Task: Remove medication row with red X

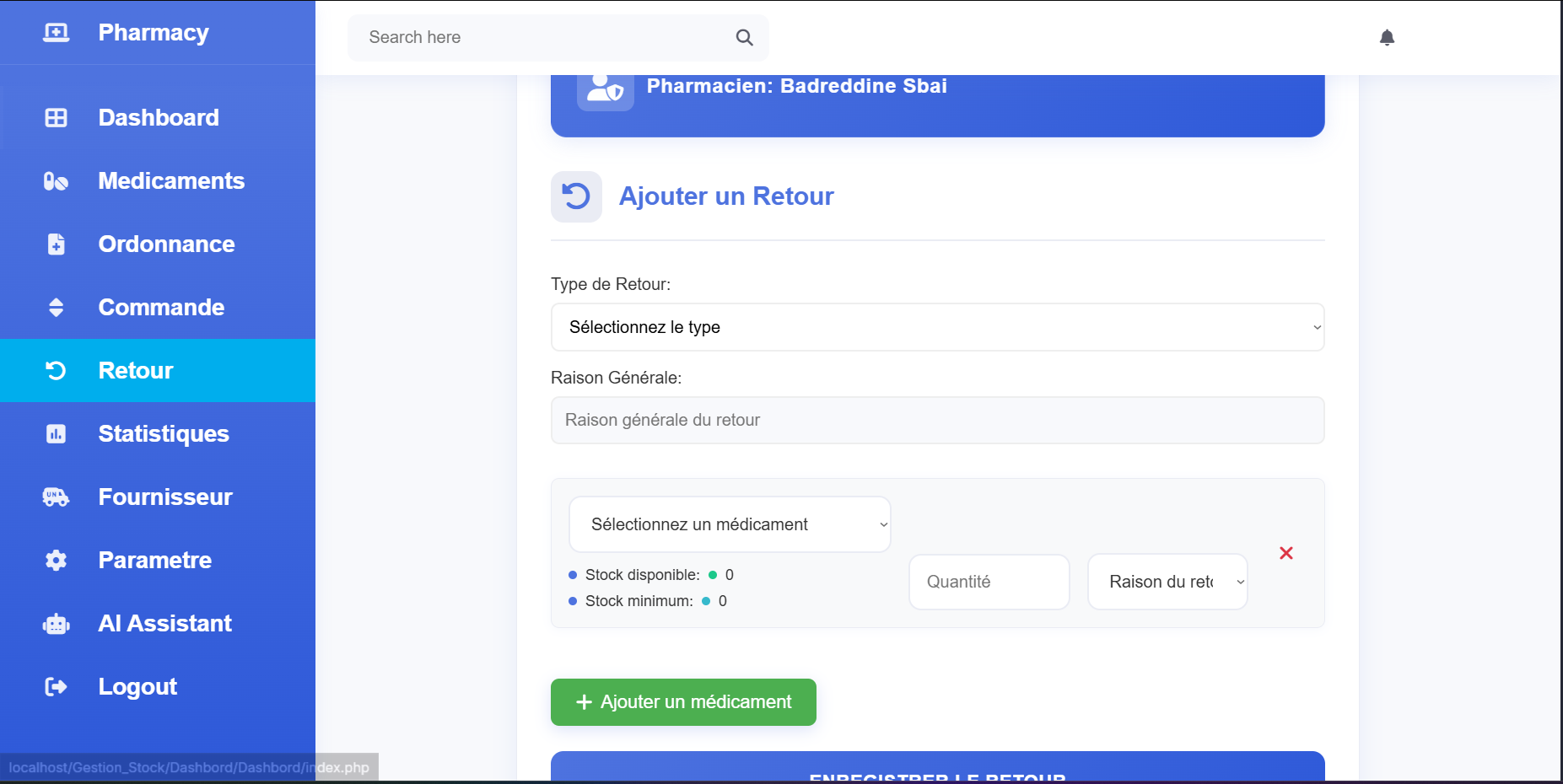Action: (x=1285, y=553)
